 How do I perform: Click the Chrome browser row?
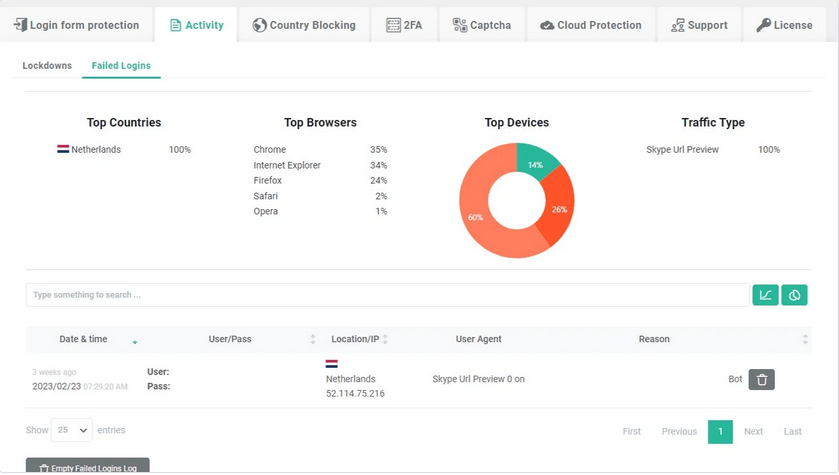pyautogui.click(x=320, y=150)
